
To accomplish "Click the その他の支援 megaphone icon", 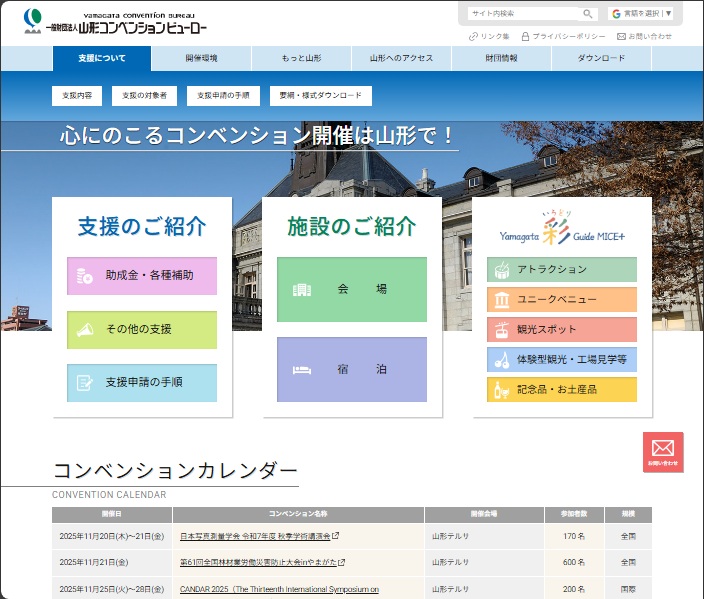I will [x=85, y=330].
